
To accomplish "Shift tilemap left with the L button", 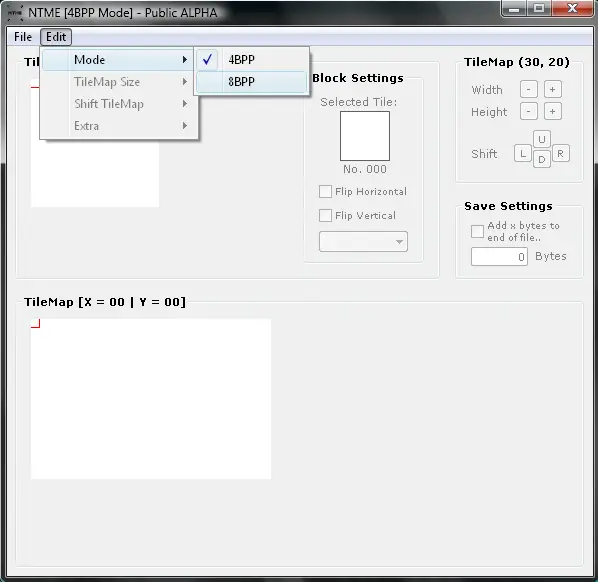I will (x=522, y=154).
